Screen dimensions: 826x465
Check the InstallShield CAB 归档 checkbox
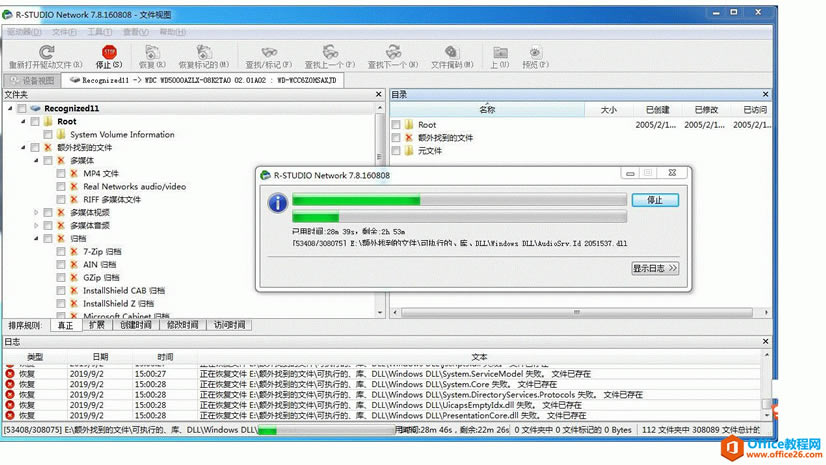(61, 291)
